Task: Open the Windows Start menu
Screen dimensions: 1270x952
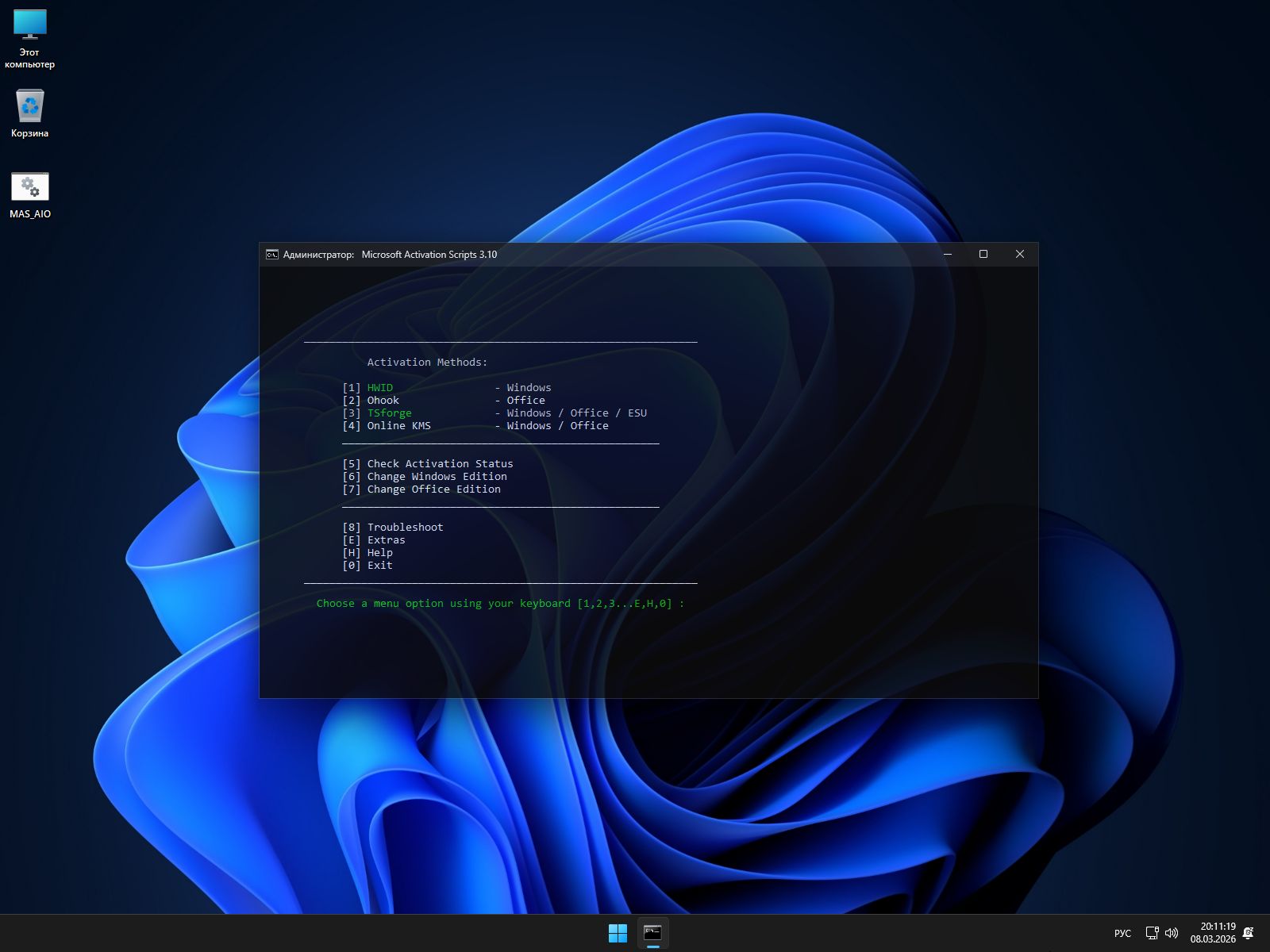Action: [x=618, y=933]
